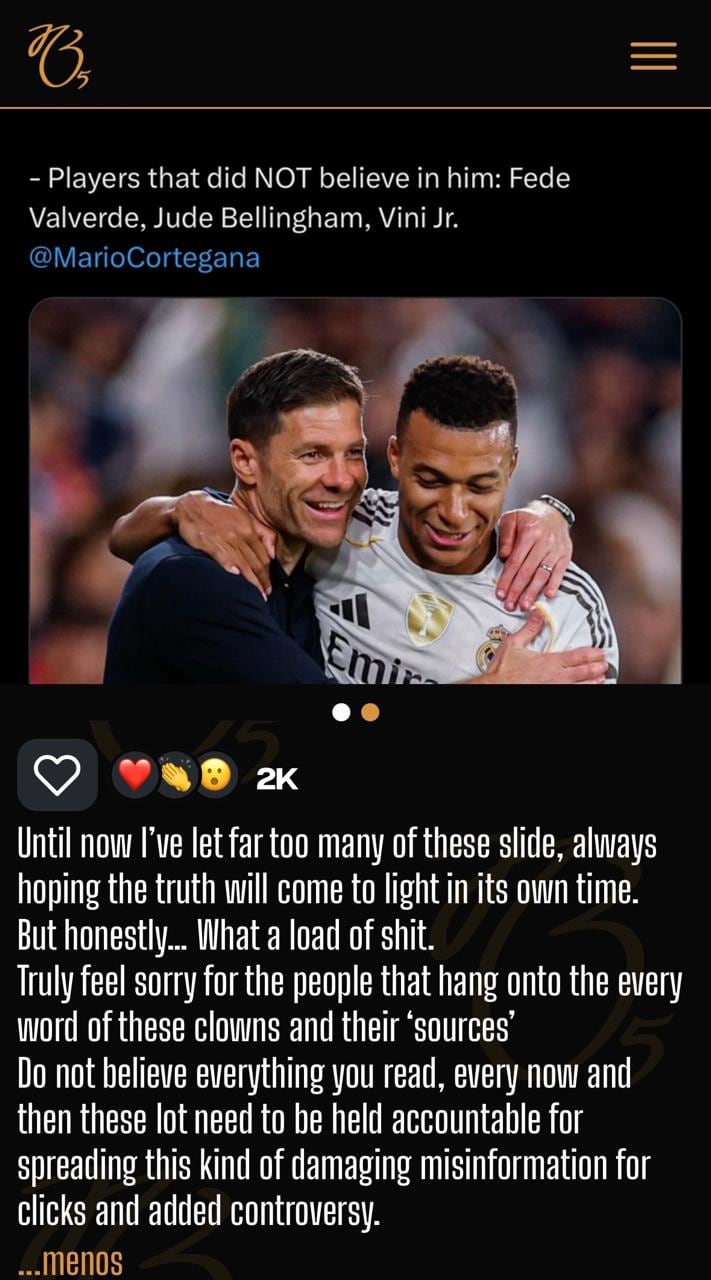Collapse the caption with "...menos"

[x=70, y=1261]
